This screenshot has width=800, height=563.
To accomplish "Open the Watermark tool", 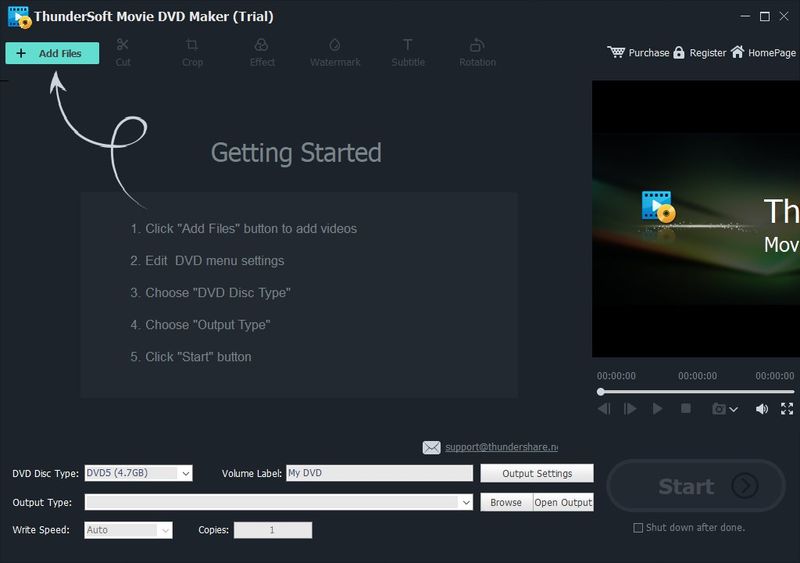I will (x=335, y=53).
